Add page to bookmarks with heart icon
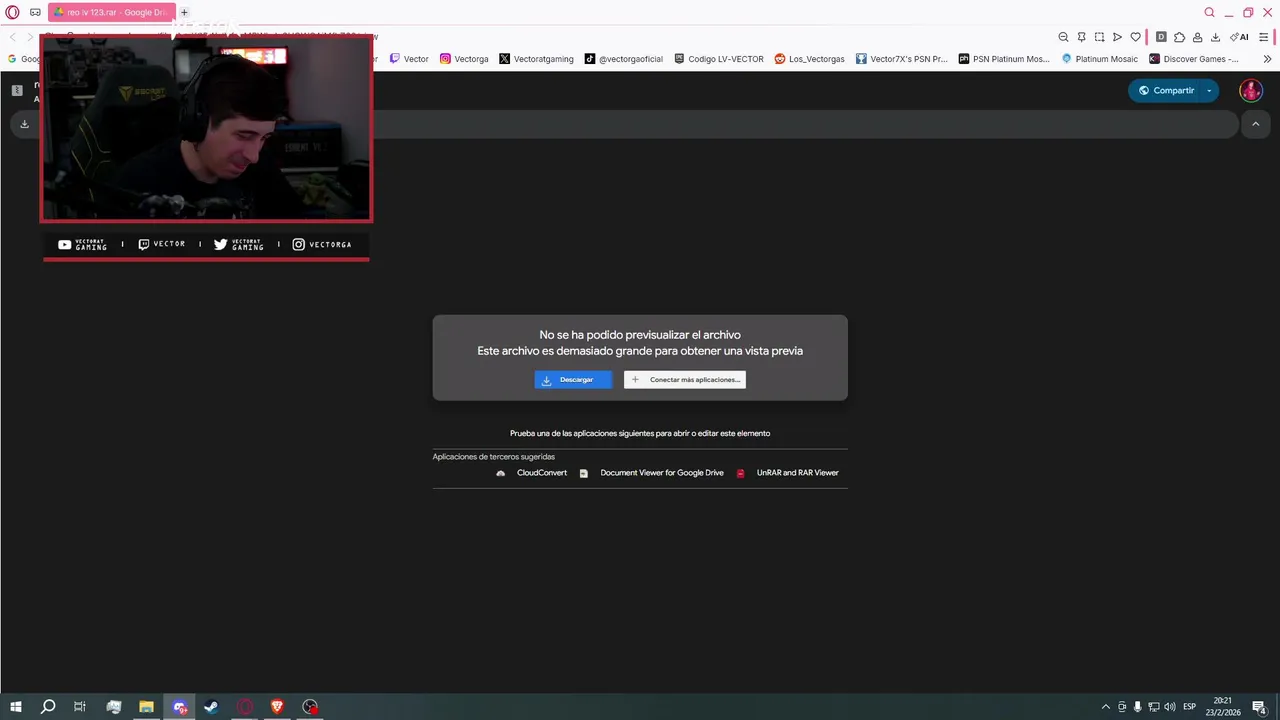Screen dimensions: 1280x720 [x=1135, y=37]
